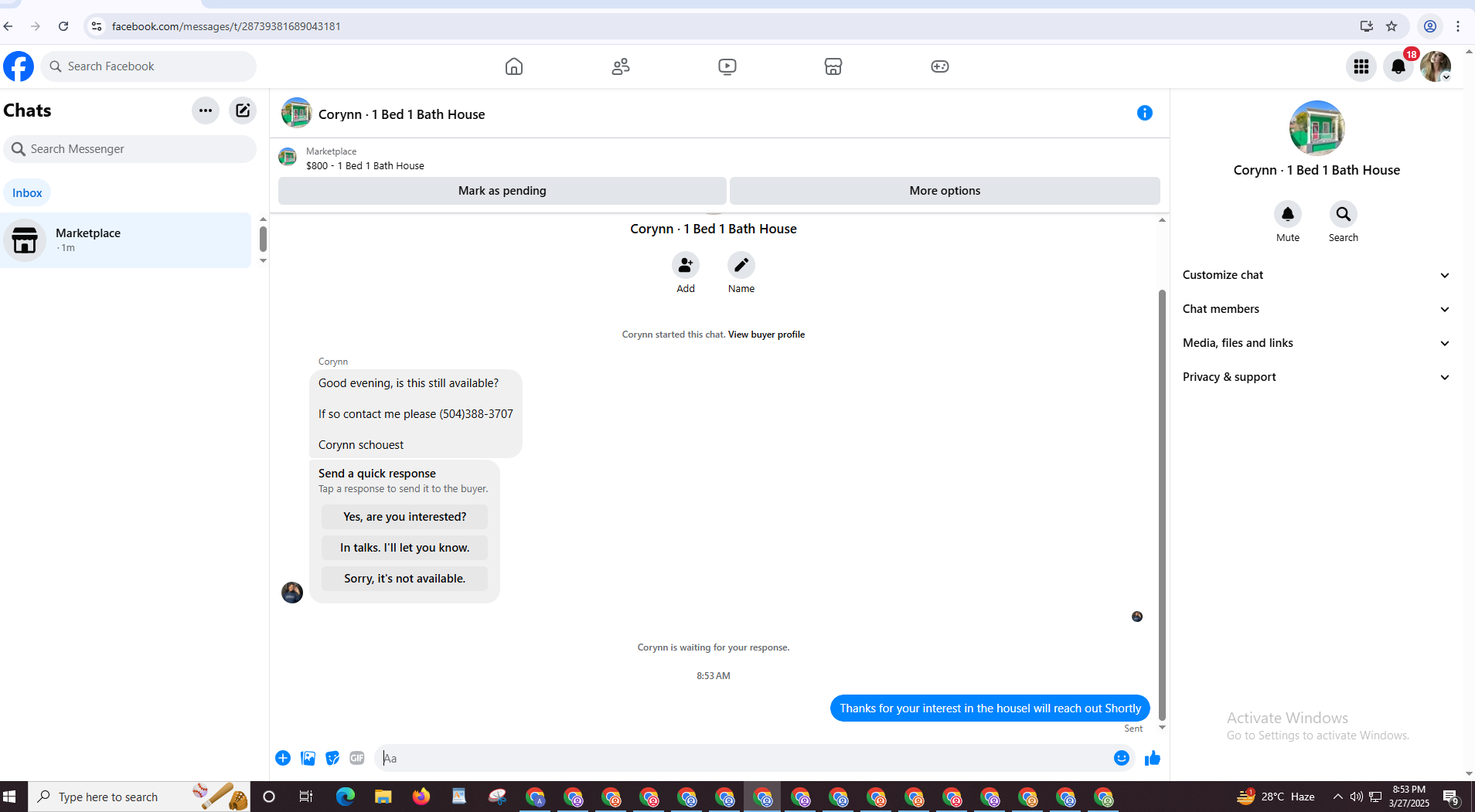Expand Chat members section
Viewport: 1475px width, 812px height.
click(x=1317, y=309)
